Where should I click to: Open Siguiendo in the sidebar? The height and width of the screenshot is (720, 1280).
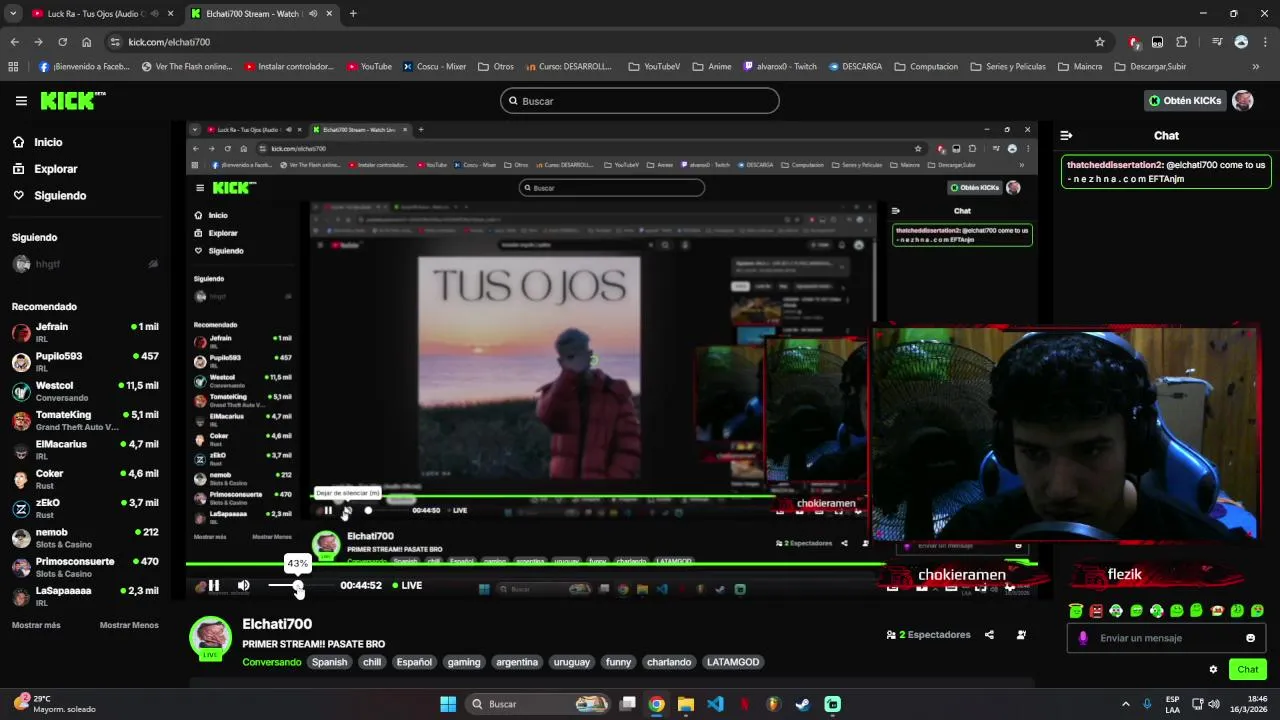pyautogui.click(x=60, y=196)
